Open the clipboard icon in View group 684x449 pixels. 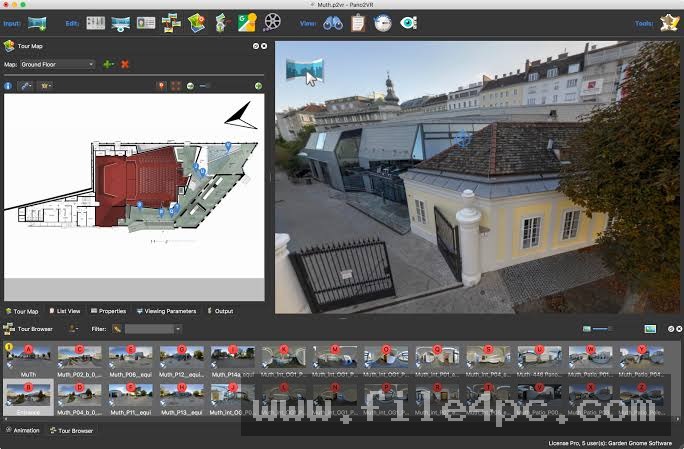click(358, 23)
